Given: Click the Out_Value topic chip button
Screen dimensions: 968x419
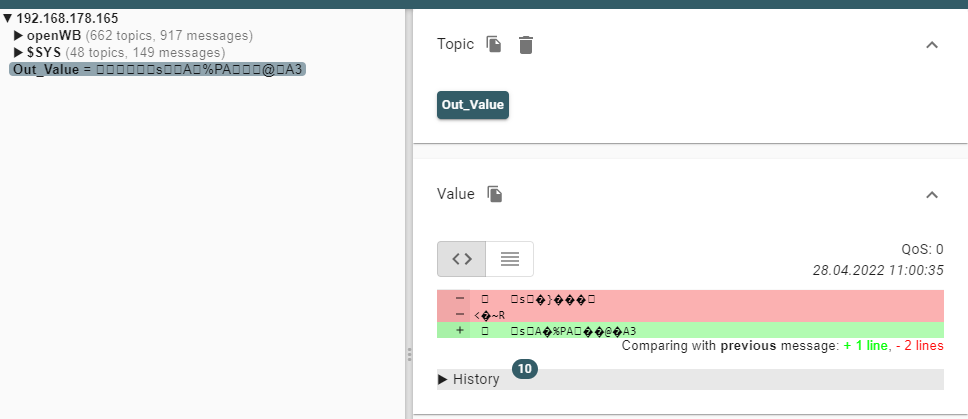Looking at the screenshot, I should tap(473, 105).
